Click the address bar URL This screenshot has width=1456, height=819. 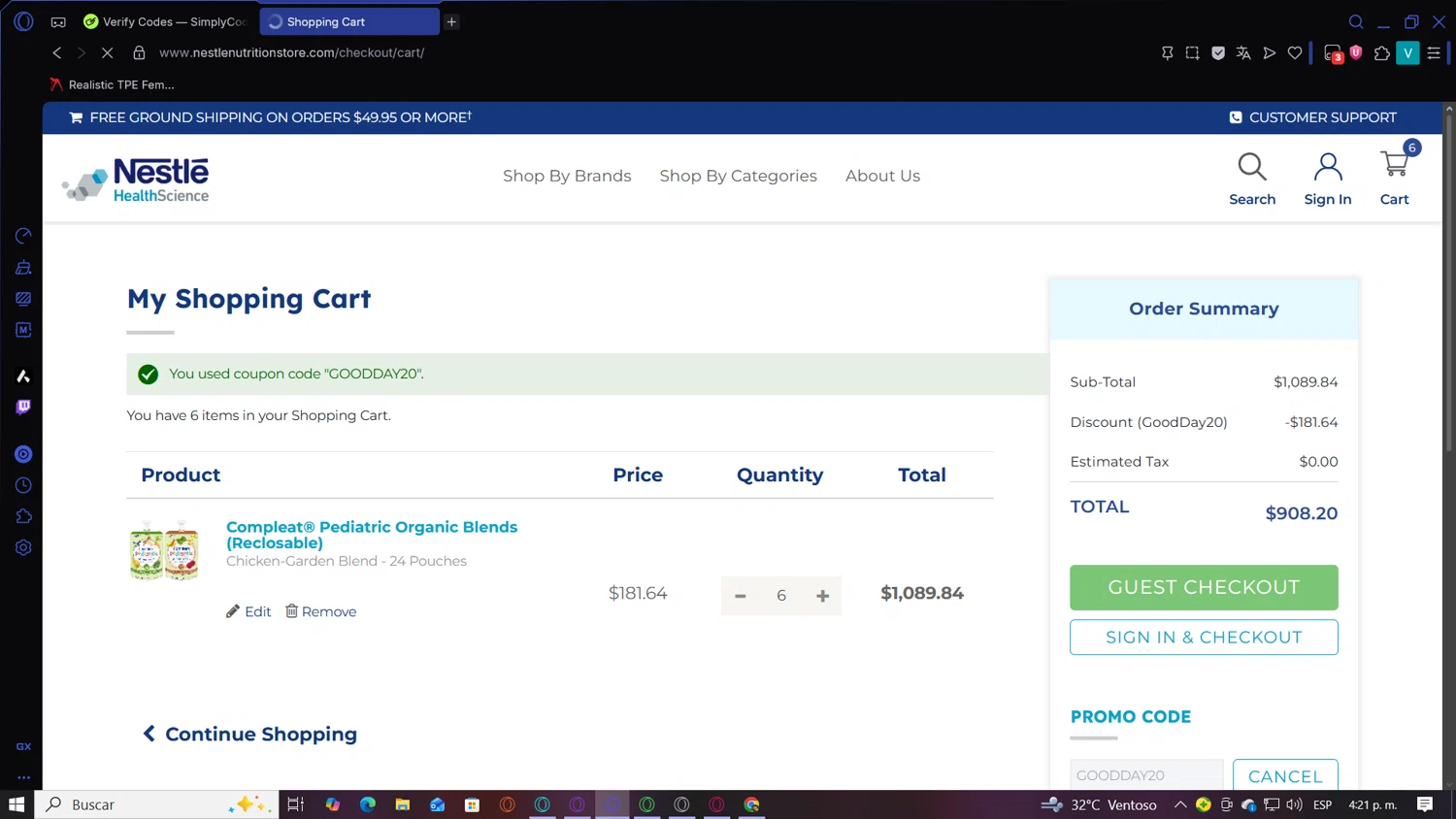pyautogui.click(x=291, y=52)
